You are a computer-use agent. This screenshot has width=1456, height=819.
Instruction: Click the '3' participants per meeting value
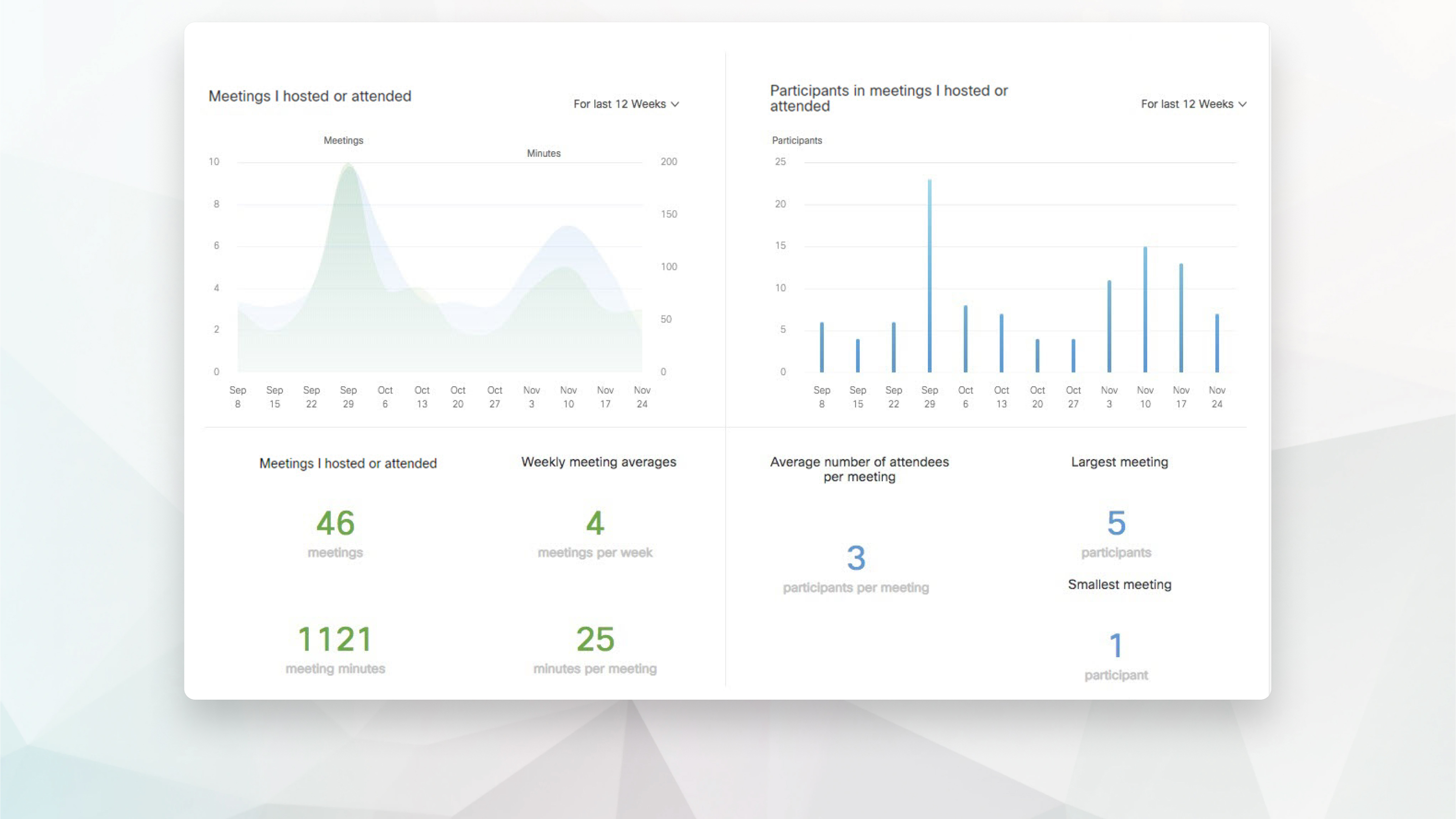click(856, 558)
